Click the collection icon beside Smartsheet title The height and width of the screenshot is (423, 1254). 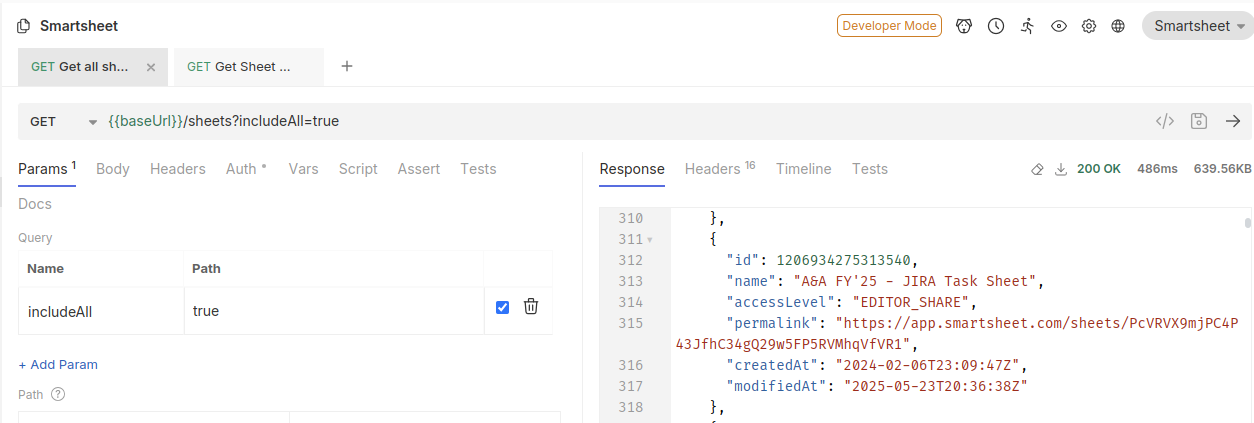click(x=23, y=26)
